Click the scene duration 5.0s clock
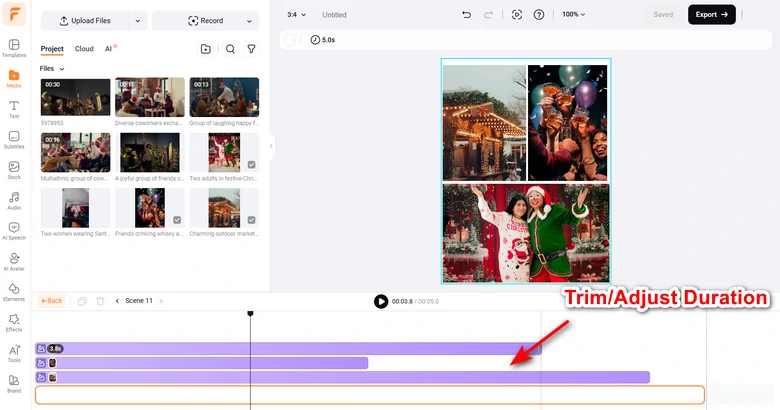The height and width of the screenshot is (410, 780). point(323,40)
